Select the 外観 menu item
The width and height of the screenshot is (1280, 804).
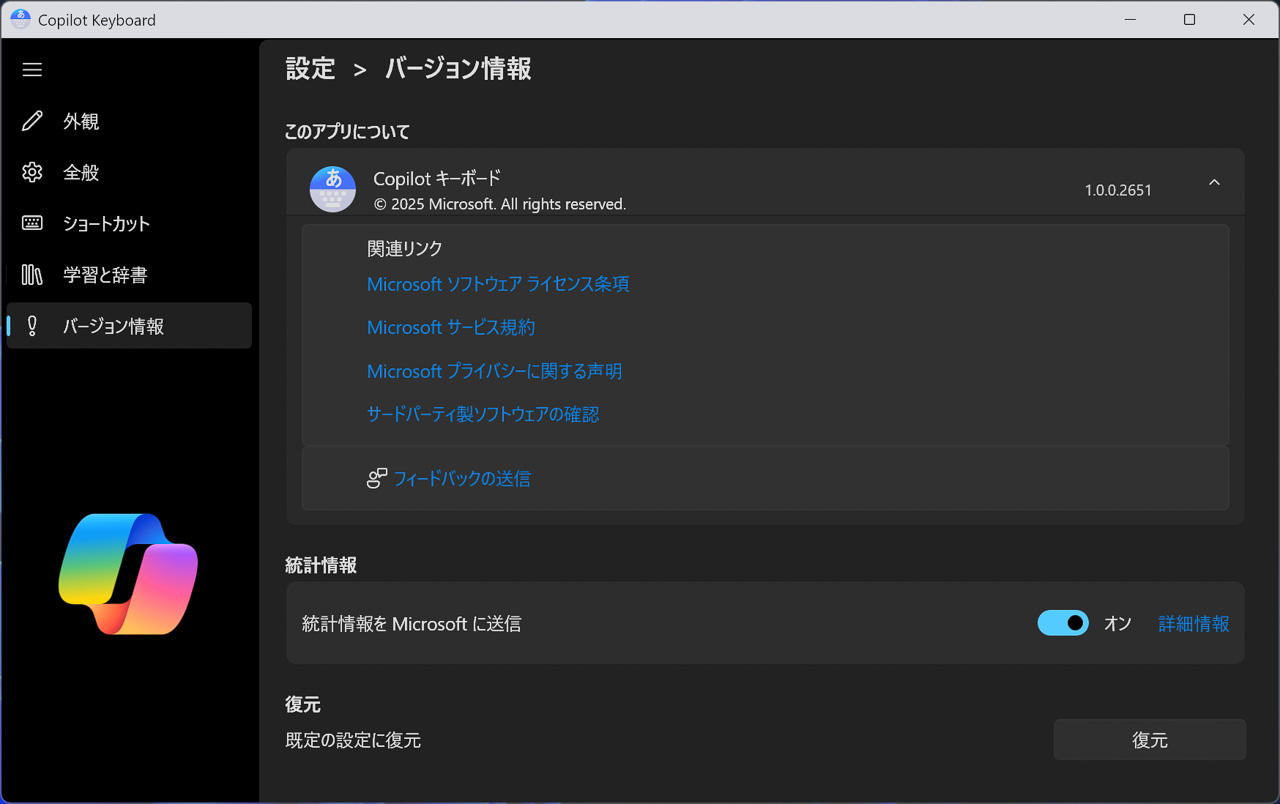pos(81,121)
